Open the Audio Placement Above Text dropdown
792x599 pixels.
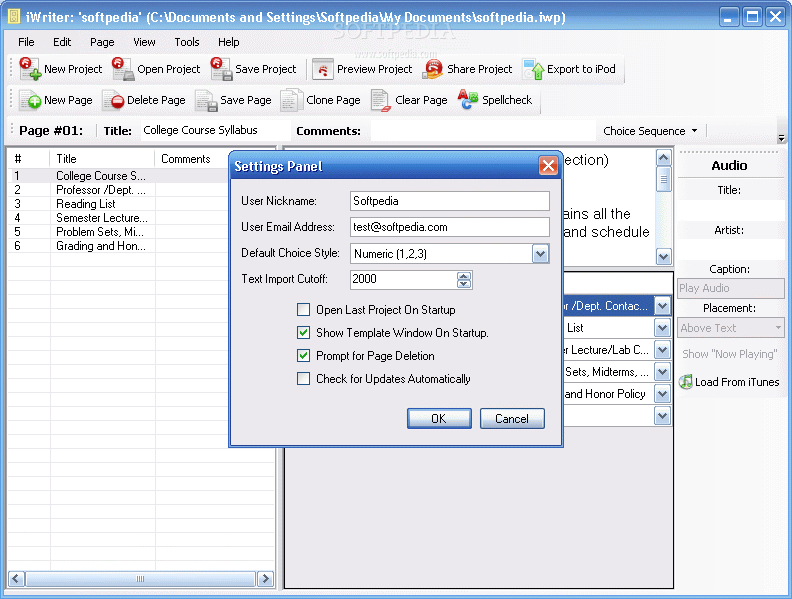click(x=730, y=328)
